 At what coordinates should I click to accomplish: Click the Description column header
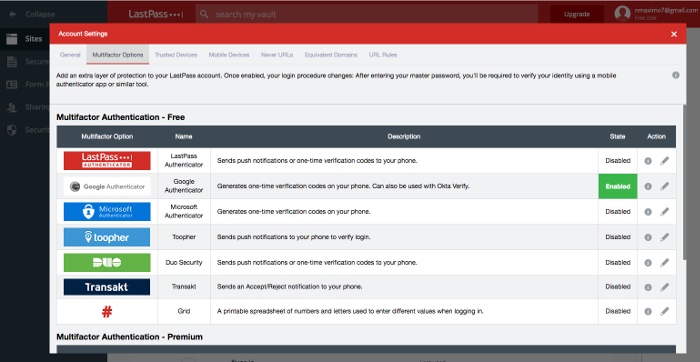click(x=404, y=137)
